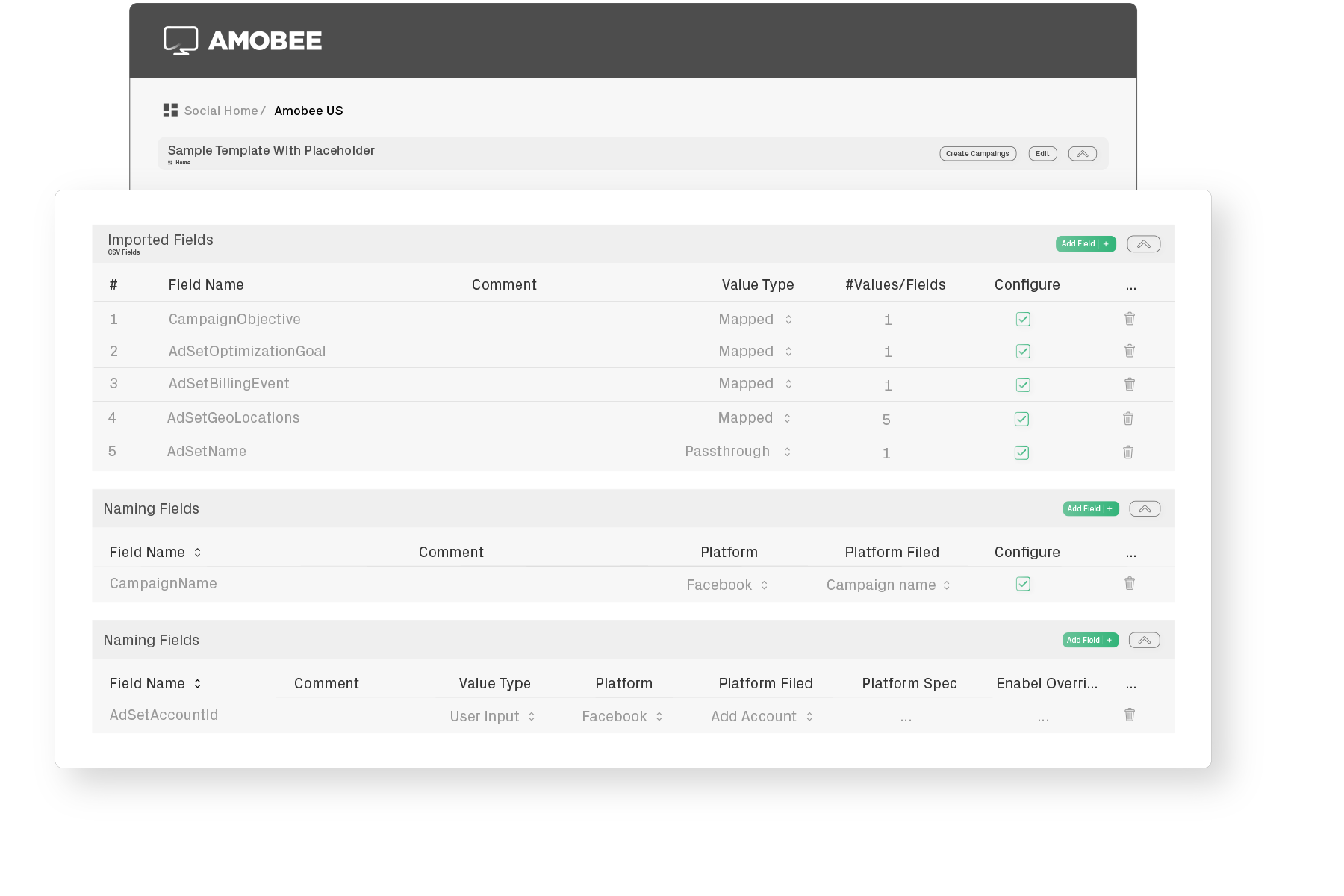Screen dimensions: 1344x896
Task: Click values count 5 for AdSetGeoLocations
Action: 886,420
